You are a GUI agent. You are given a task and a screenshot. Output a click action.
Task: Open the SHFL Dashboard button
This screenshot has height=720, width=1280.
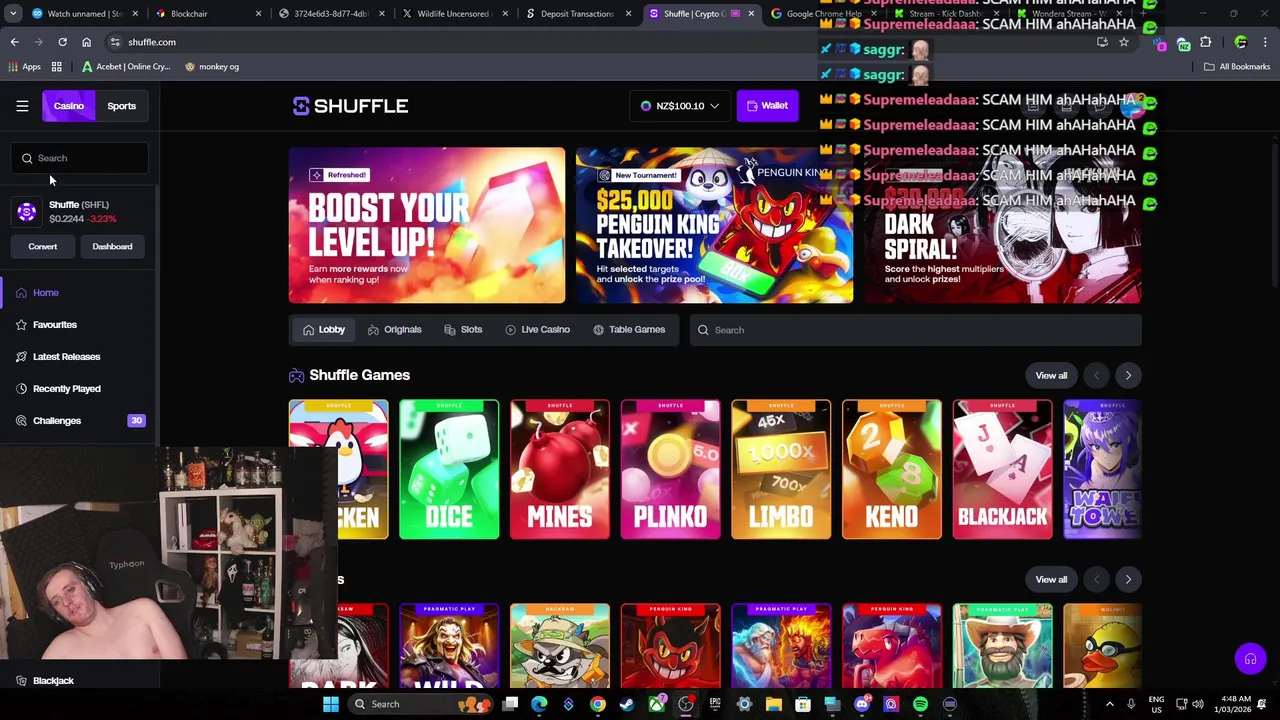pyautogui.click(x=112, y=246)
